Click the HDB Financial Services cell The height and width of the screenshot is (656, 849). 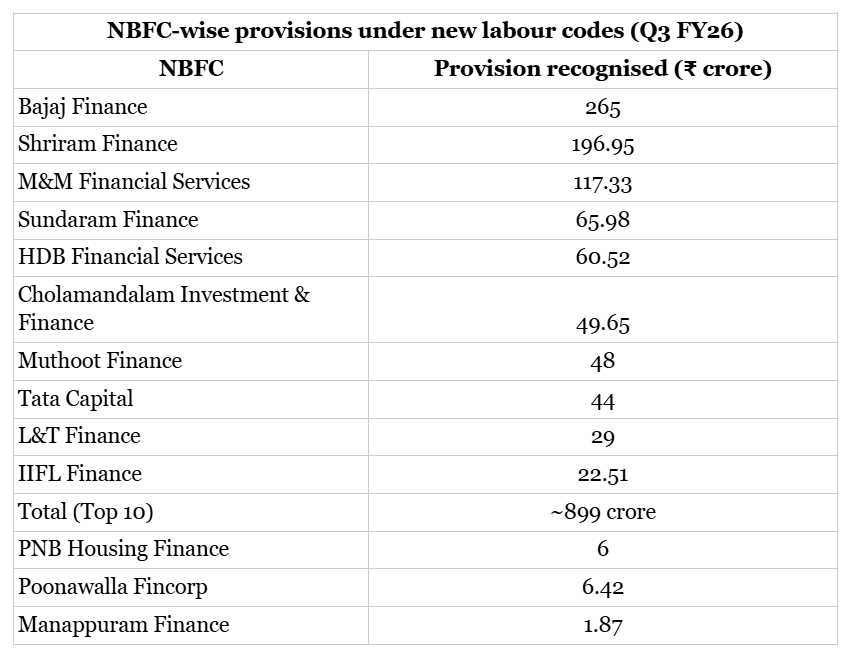pos(130,257)
